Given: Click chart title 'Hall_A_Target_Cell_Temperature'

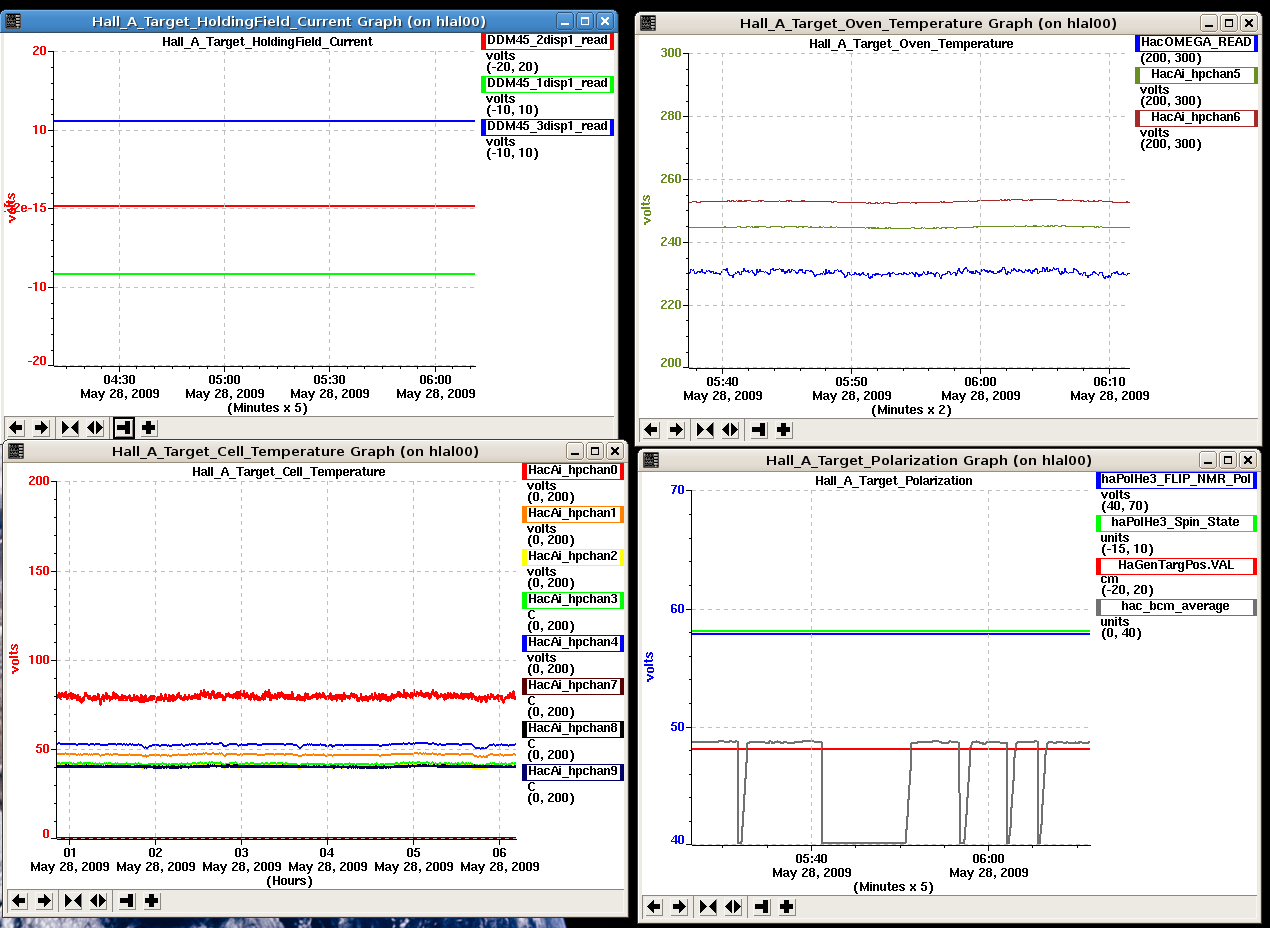Looking at the screenshot, I should (x=288, y=471).
